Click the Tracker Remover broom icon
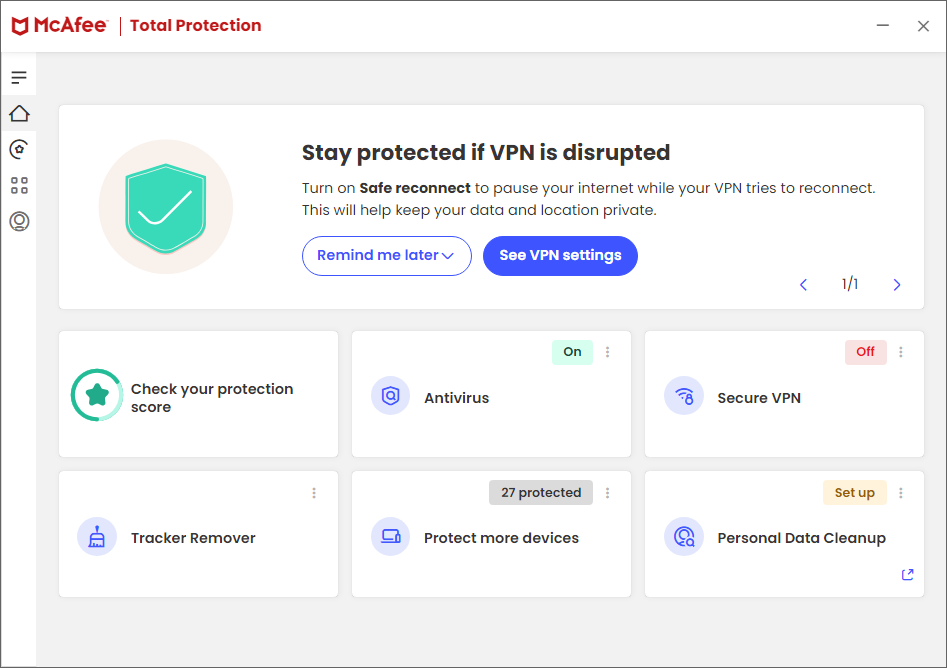 coord(97,537)
